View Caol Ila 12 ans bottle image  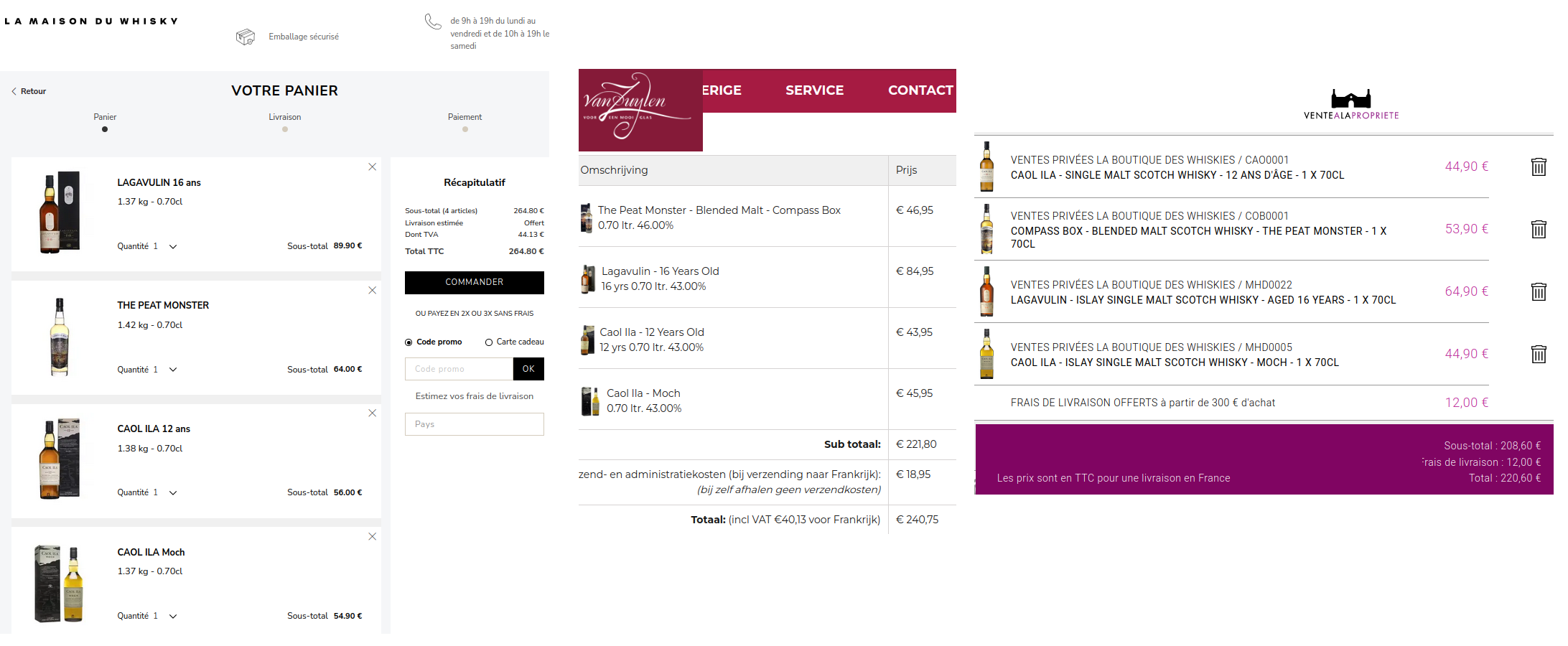(60, 459)
